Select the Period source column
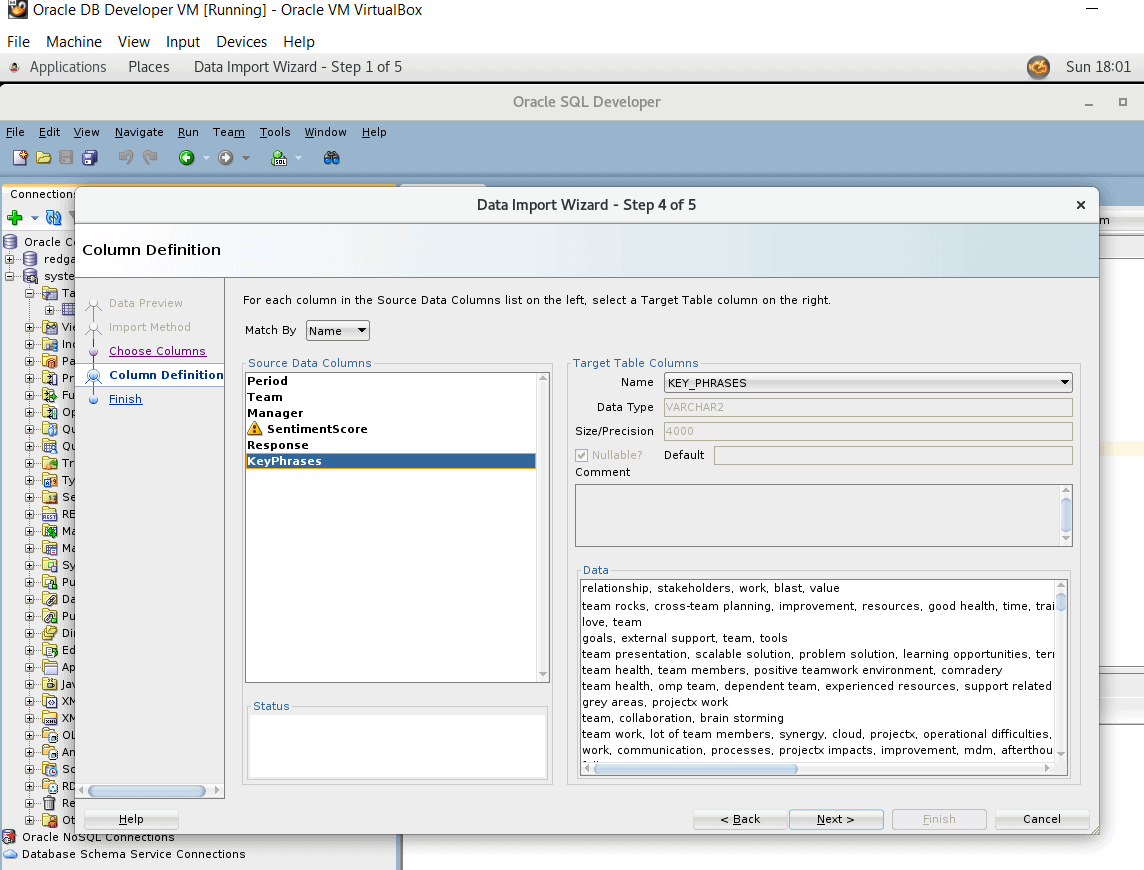 391,381
